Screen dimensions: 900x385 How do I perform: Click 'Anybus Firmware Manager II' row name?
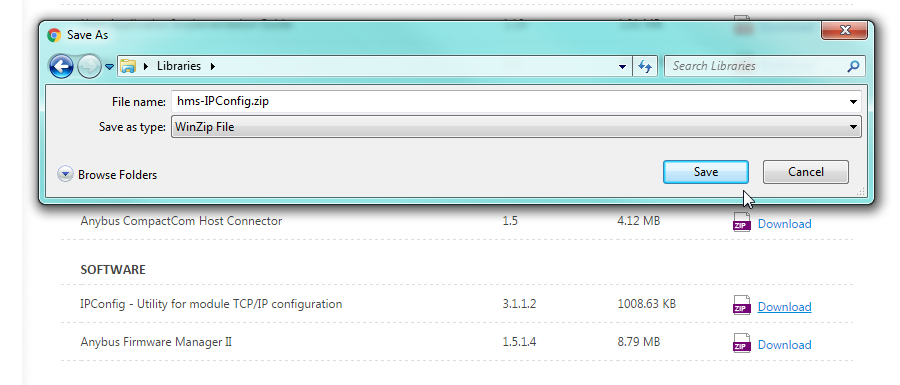[156, 342]
